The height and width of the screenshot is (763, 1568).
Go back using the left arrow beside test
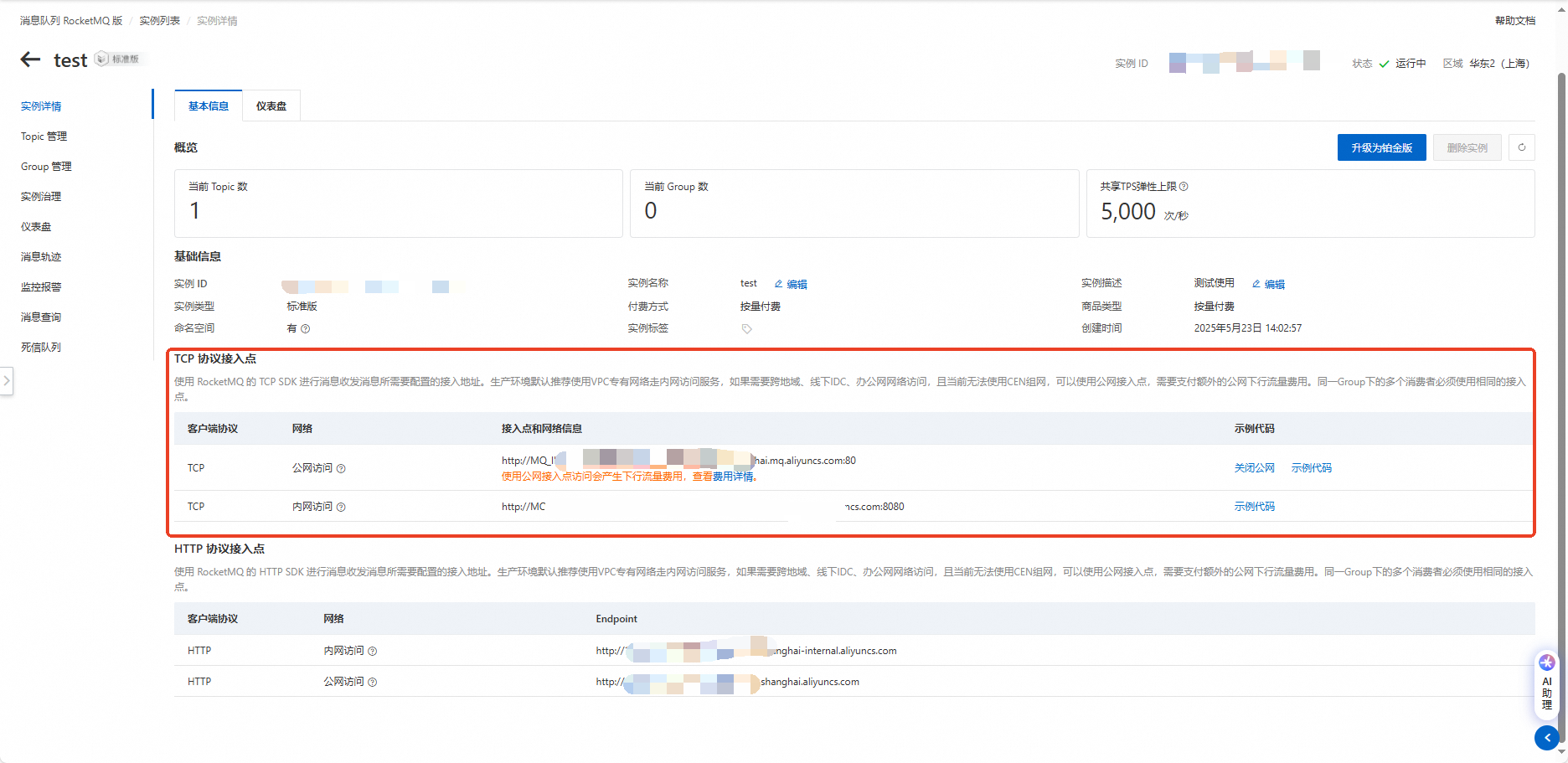(31, 59)
